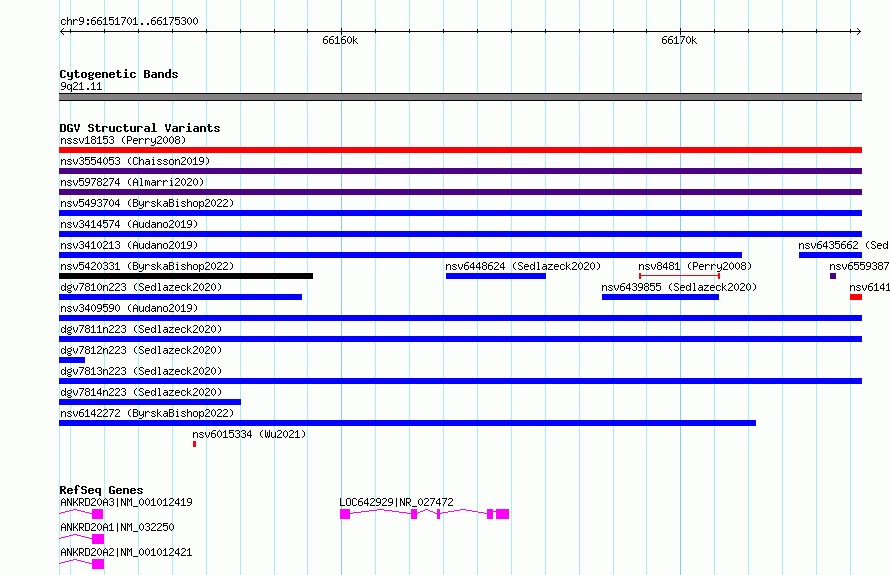Click the blue nsv6439855 variant bar

[x=660, y=297]
